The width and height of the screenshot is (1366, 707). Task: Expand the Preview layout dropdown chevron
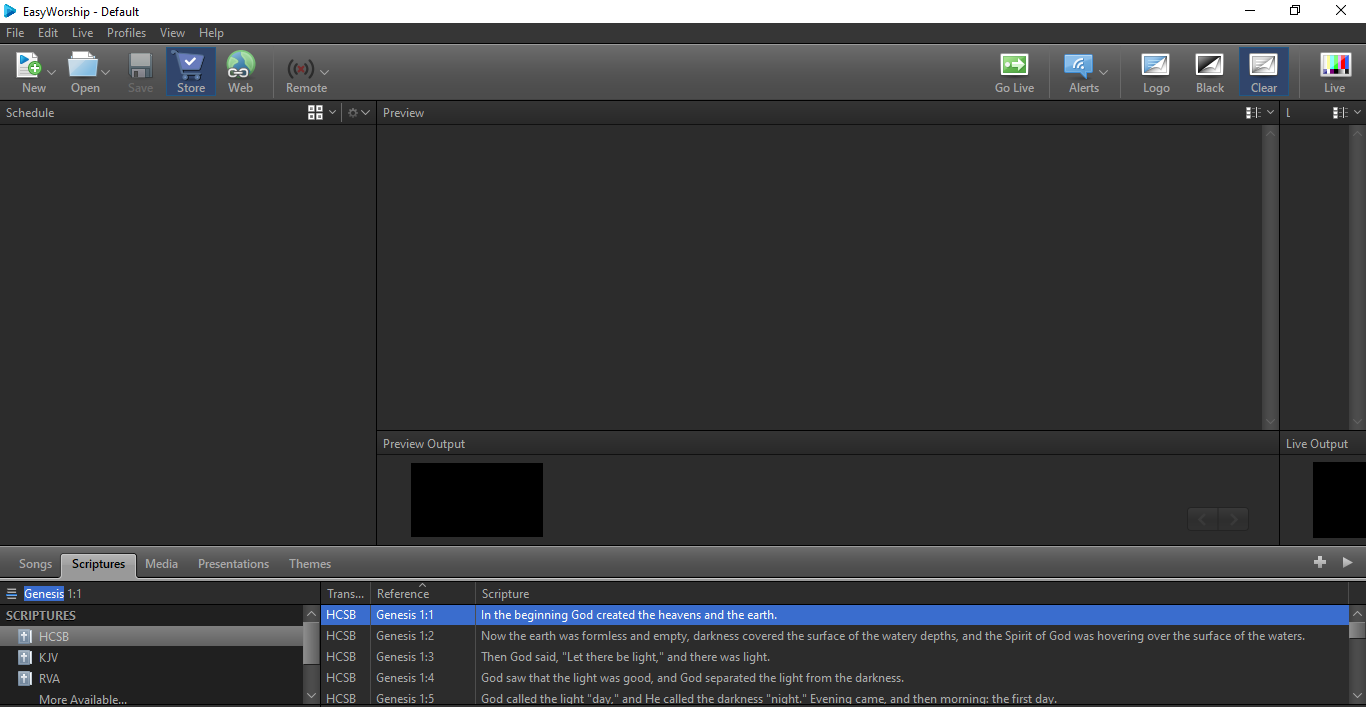click(1271, 113)
